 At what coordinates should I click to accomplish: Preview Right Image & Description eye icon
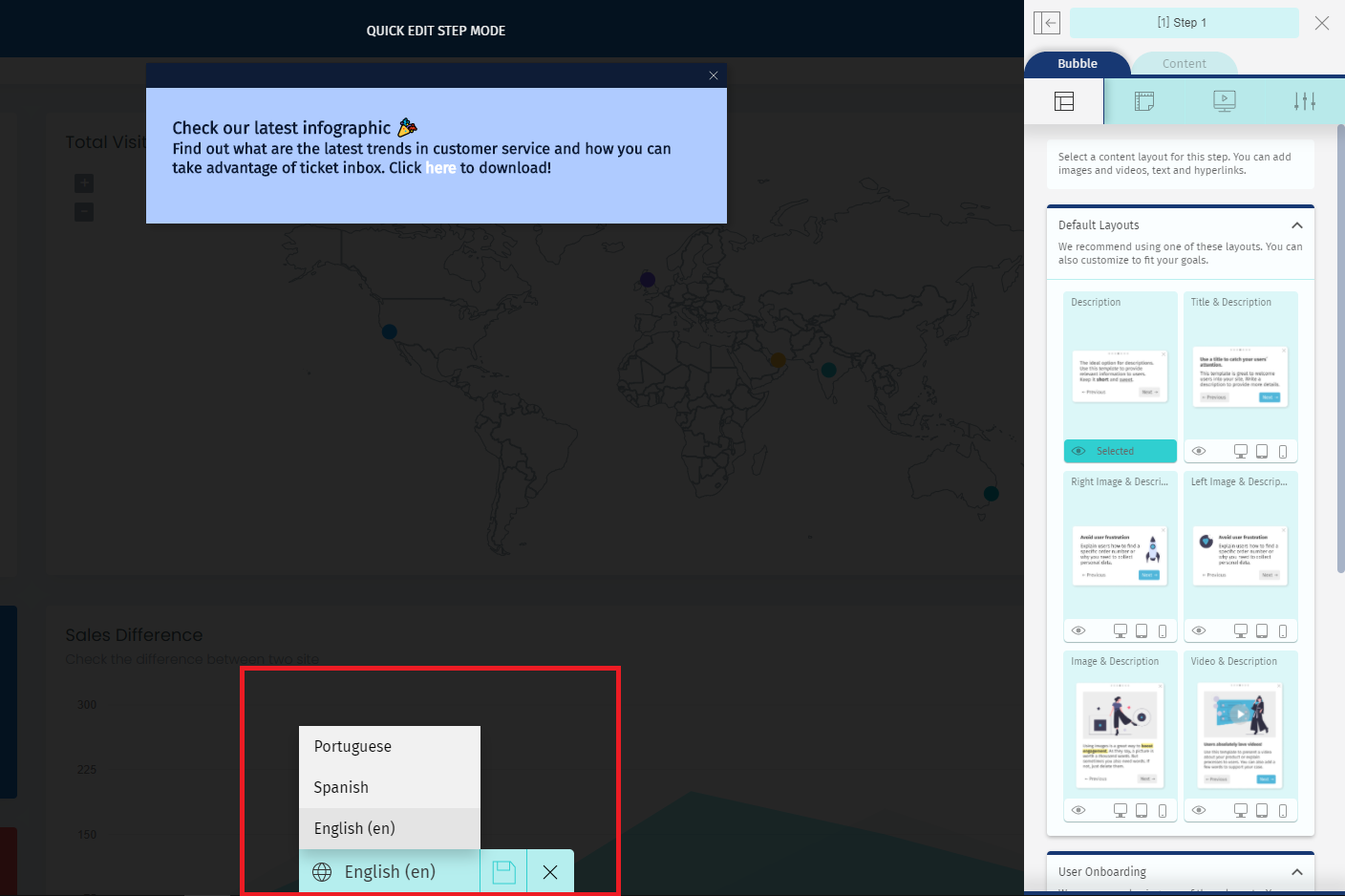coord(1078,630)
